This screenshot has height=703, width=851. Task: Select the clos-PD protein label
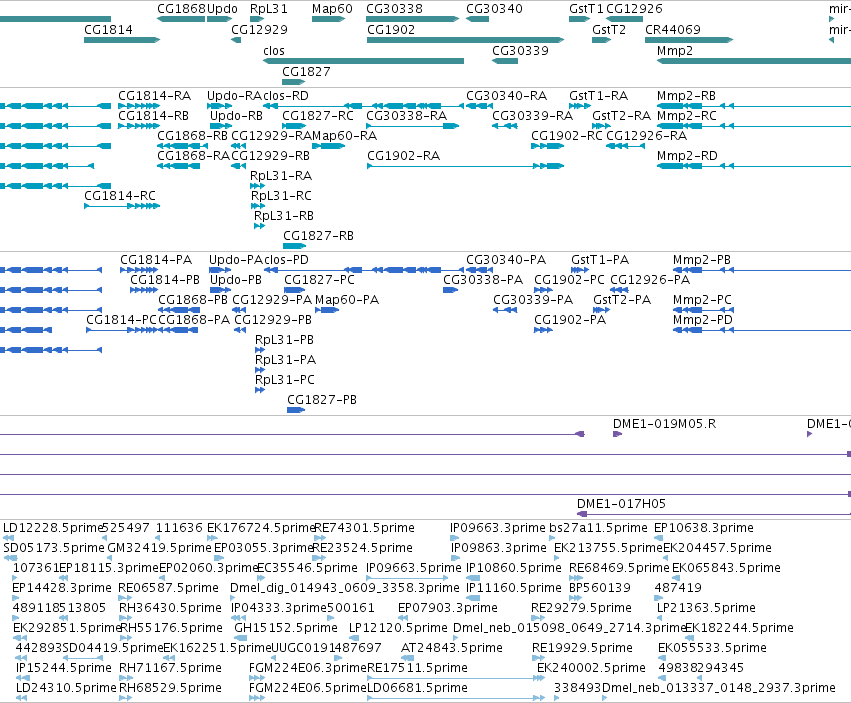287,259
